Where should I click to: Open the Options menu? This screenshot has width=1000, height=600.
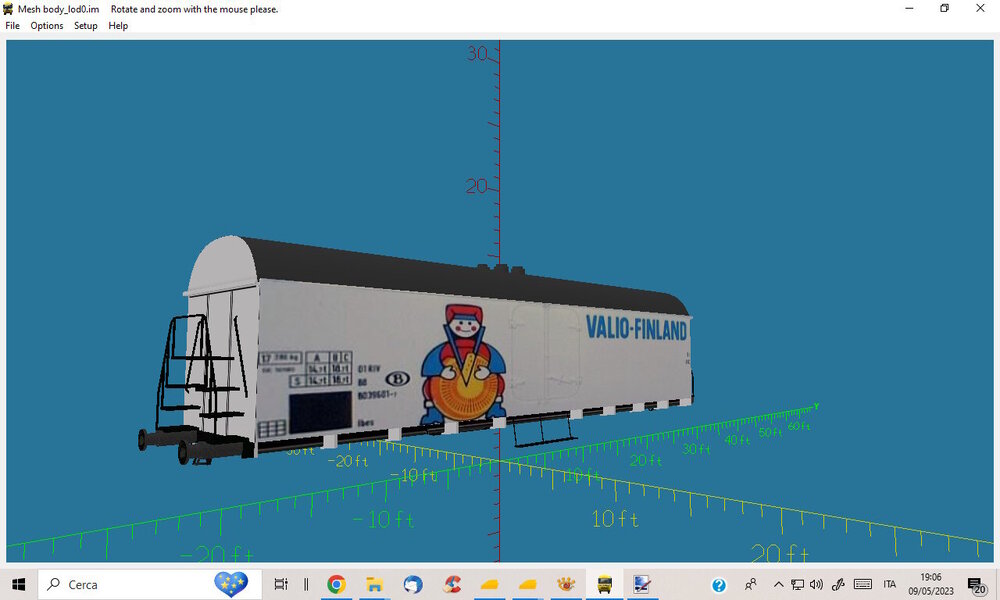(47, 26)
